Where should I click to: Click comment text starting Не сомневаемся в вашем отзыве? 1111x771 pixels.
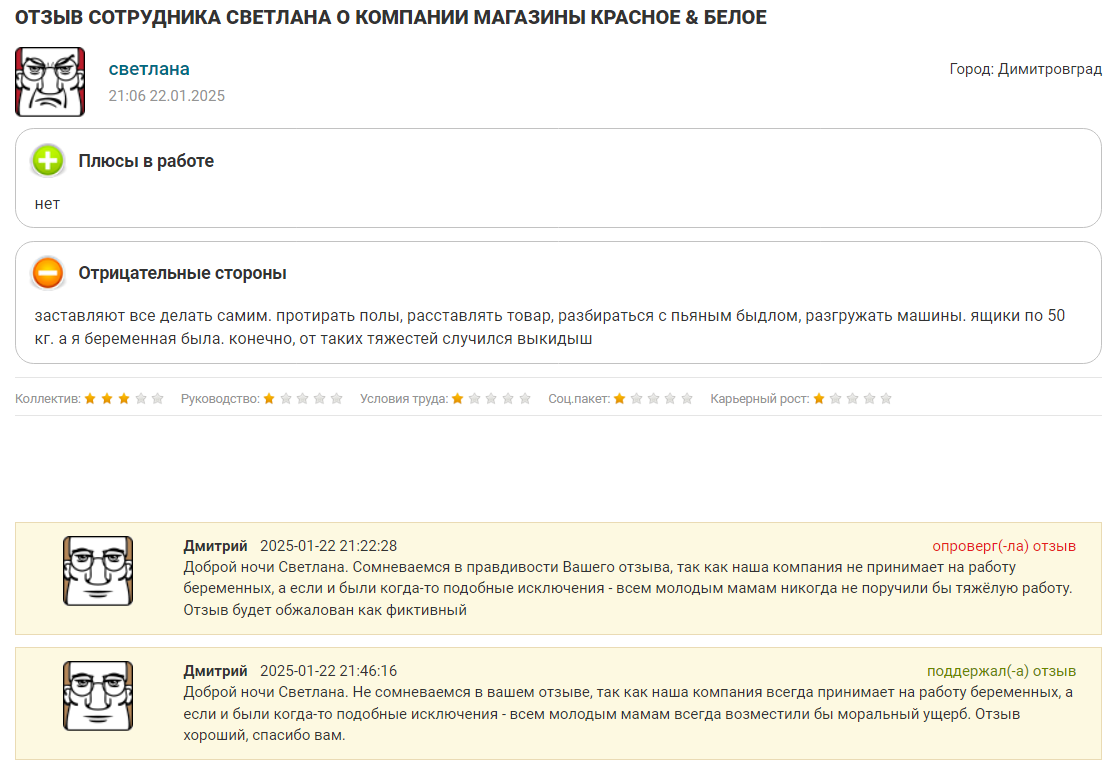628,713
